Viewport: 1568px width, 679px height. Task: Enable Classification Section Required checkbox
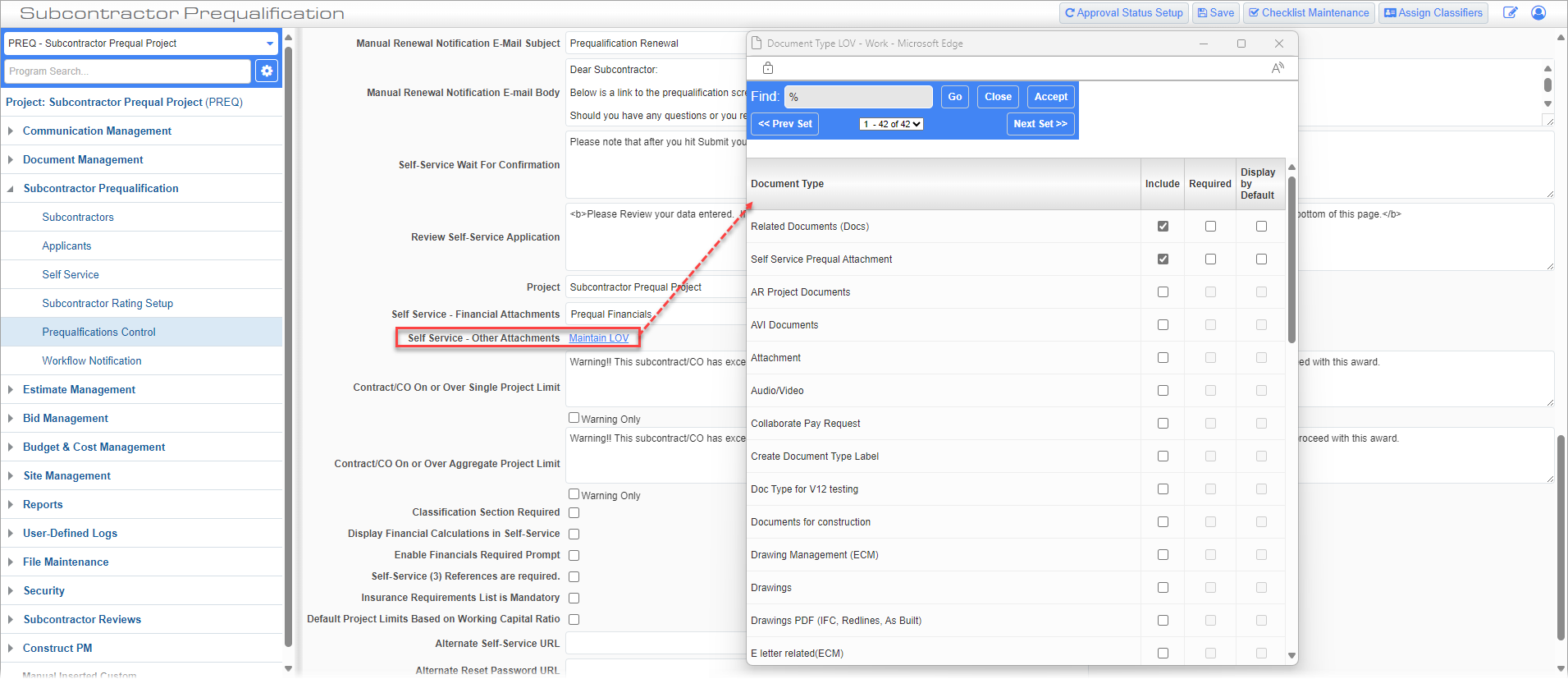click(574, 513)
